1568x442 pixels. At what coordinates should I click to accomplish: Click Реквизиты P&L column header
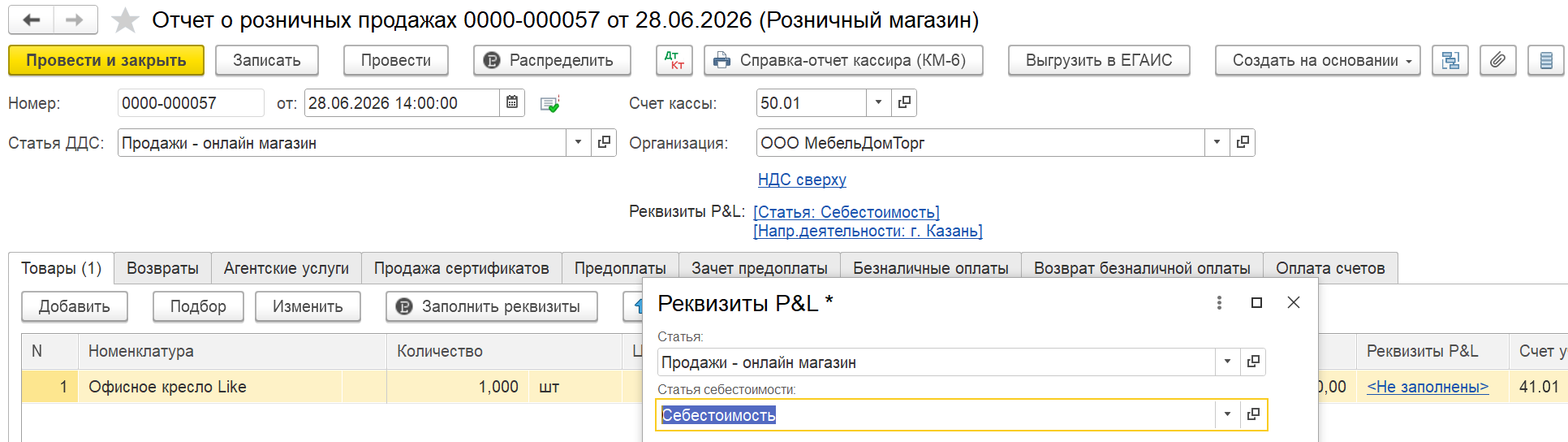(x=1432, y=351)
